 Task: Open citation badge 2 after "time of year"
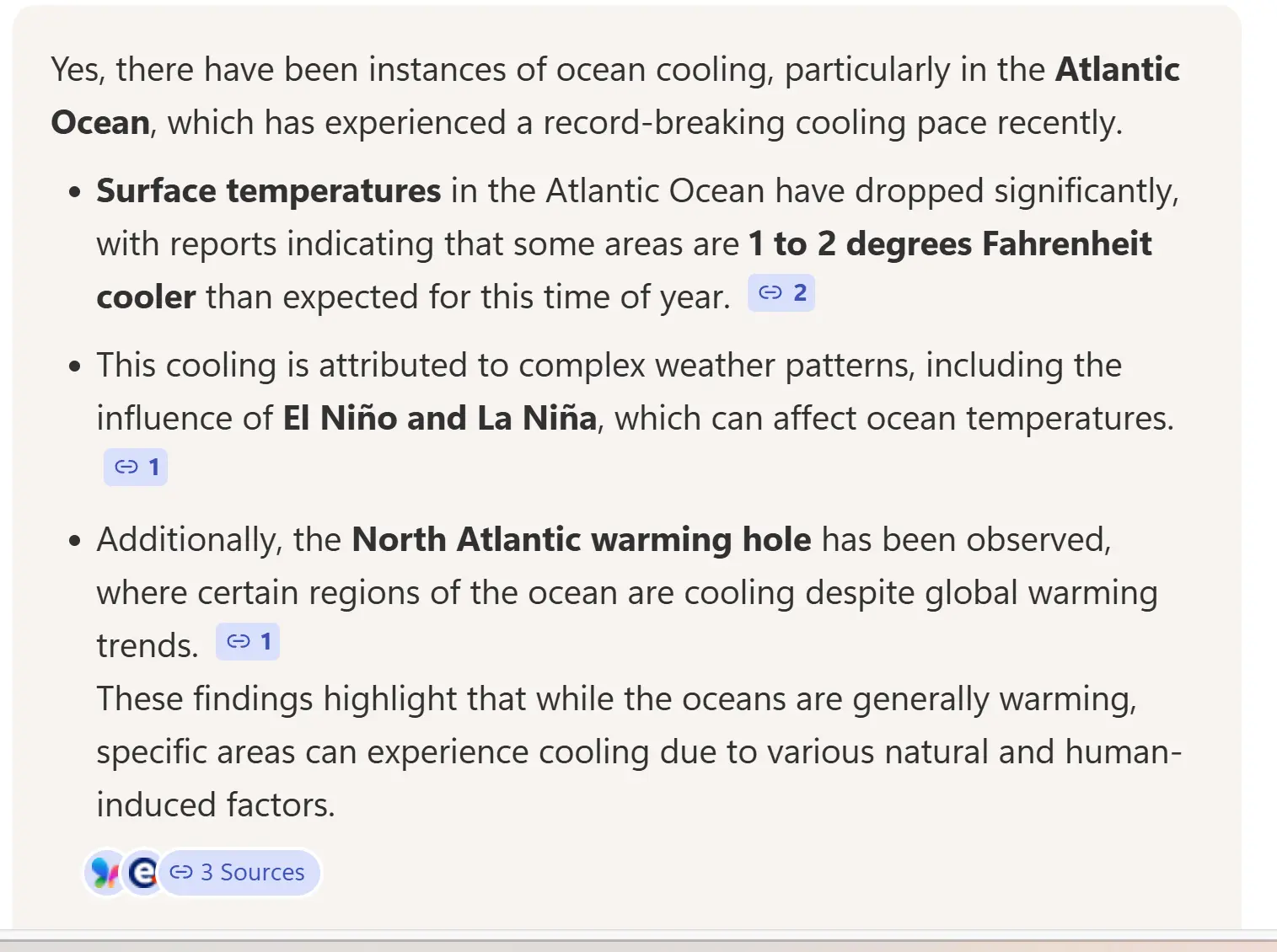click(x=781, y=293)
